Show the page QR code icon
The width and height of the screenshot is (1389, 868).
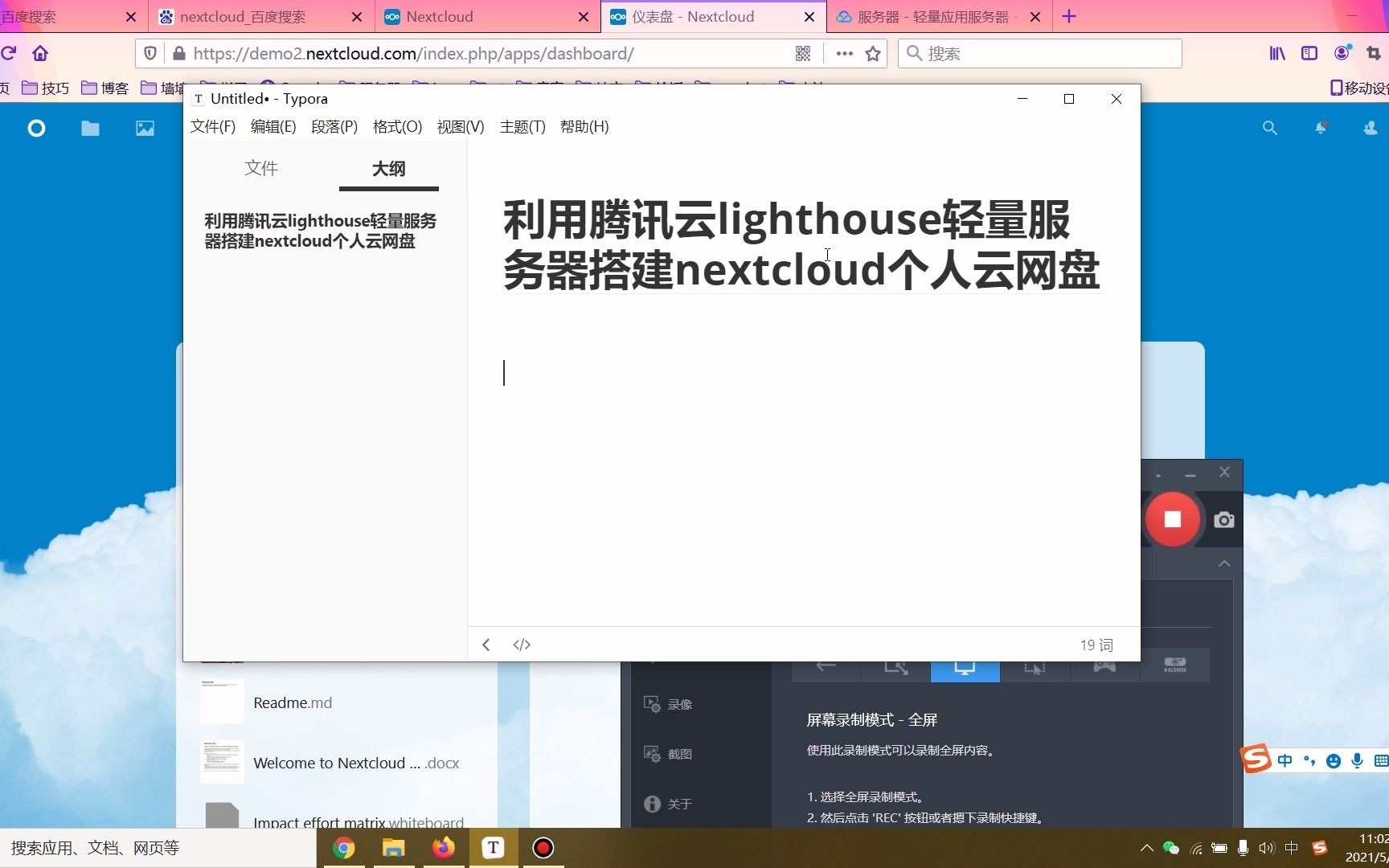tap(802, 54)
